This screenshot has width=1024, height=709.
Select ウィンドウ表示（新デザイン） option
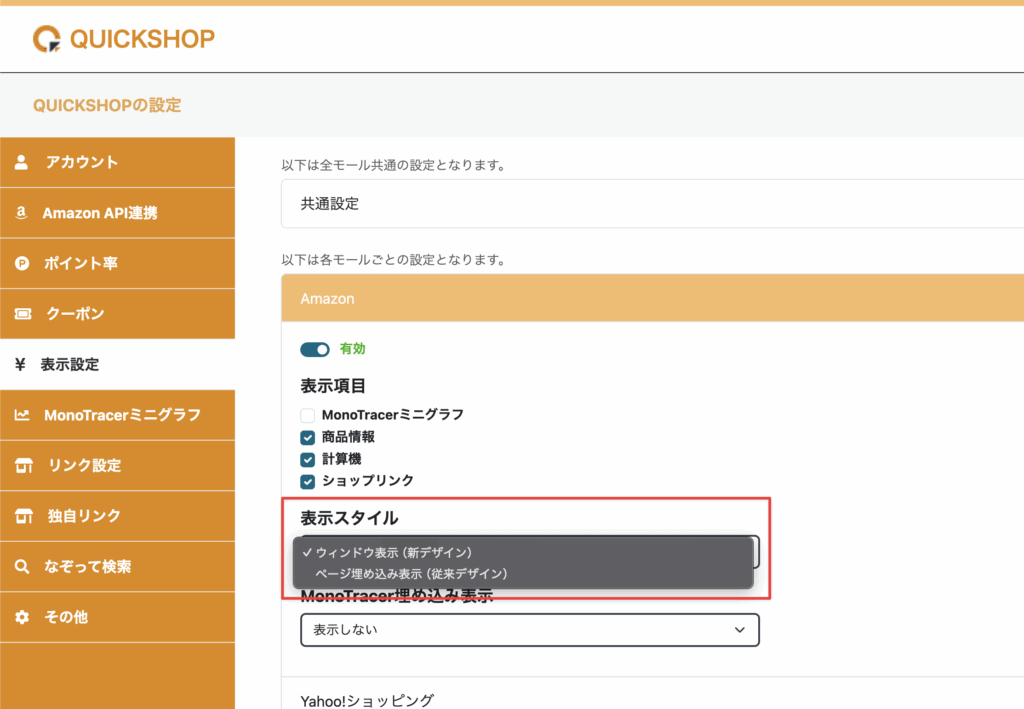[523, 552]
